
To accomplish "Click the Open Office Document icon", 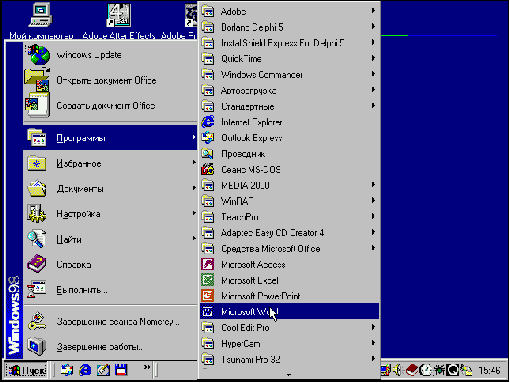I will 37,80.
